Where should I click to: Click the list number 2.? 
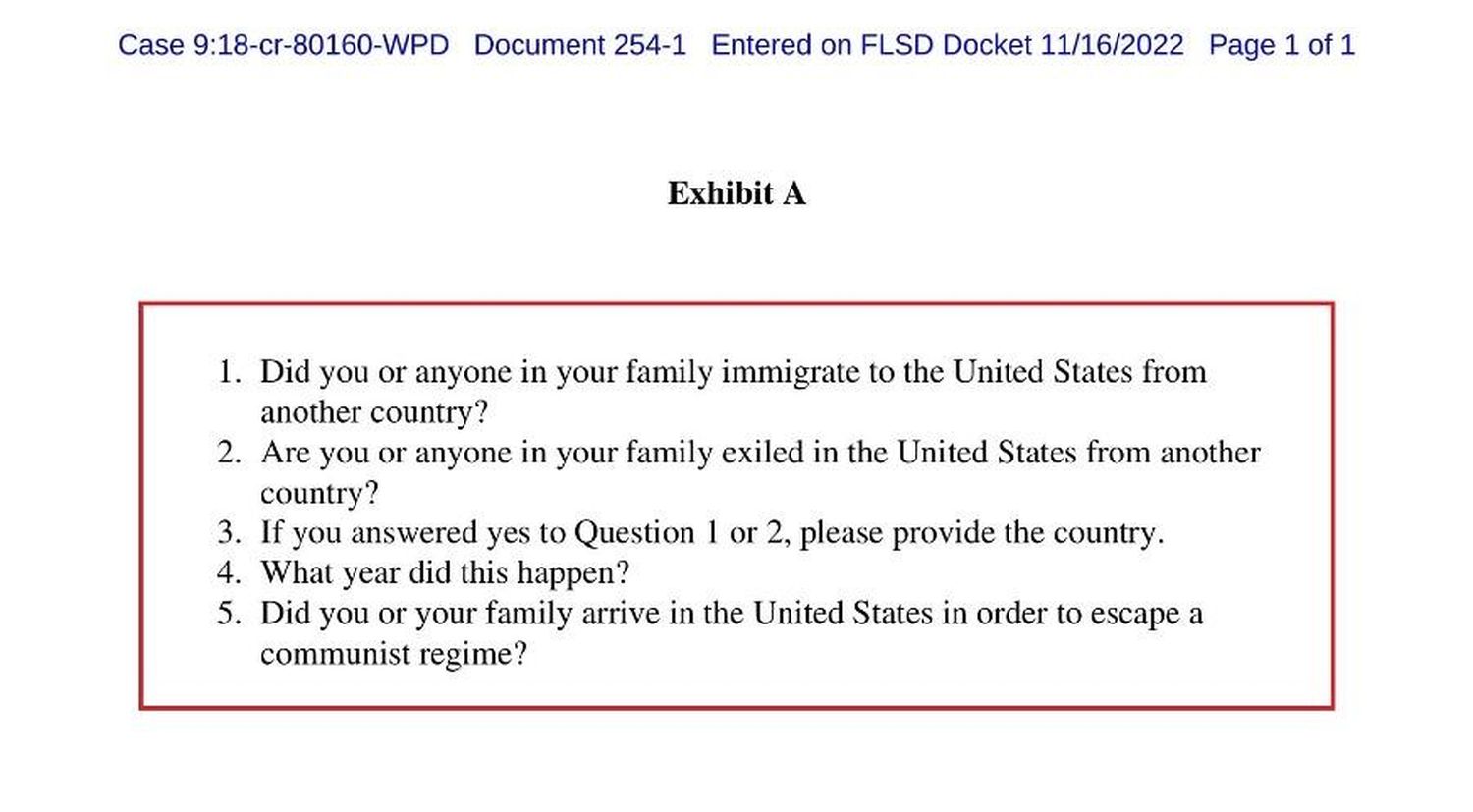click(x=229, y=453)
